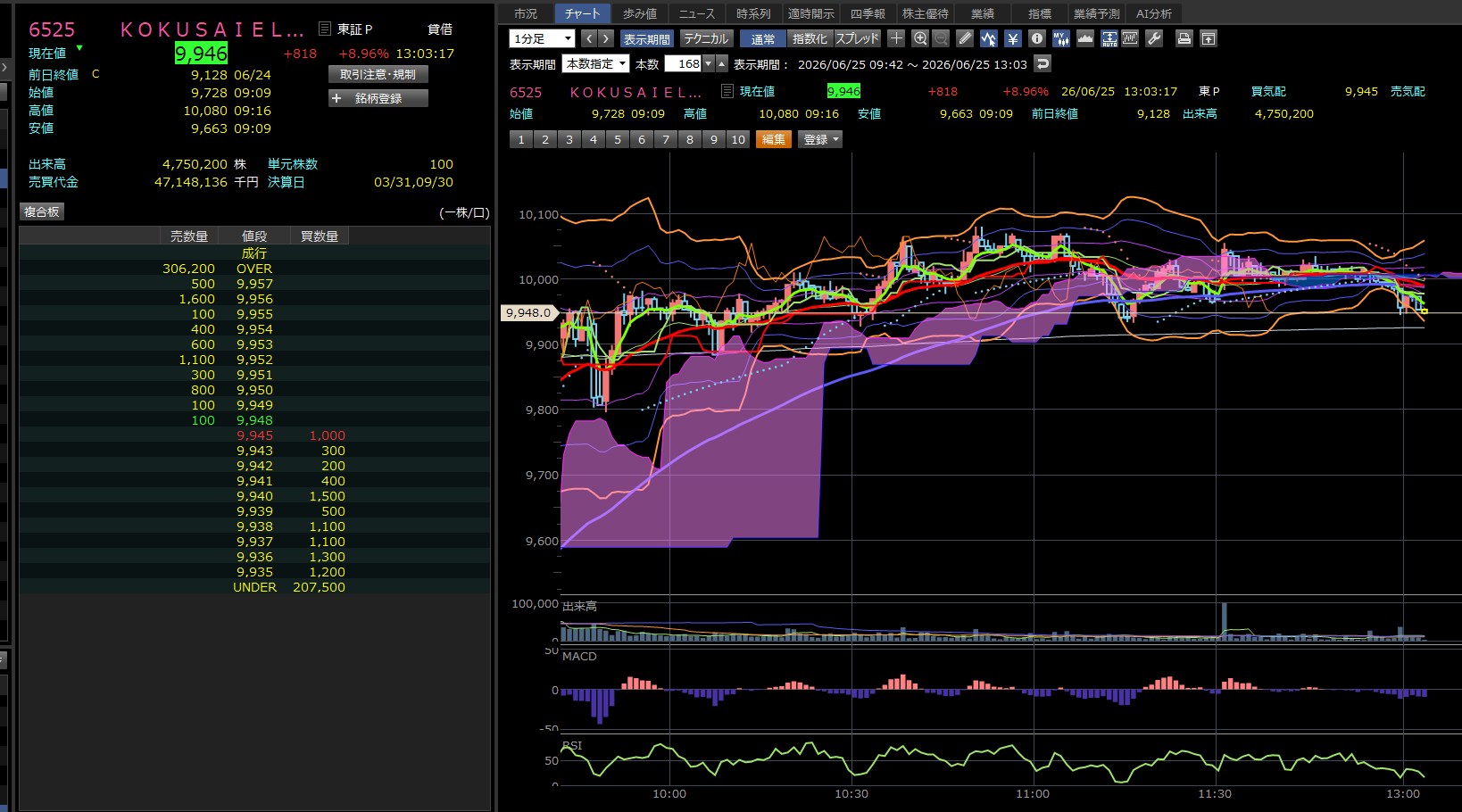The width and height of the screenshot is (1462, 812).
Task: Open the 1分足 timeframe dropdown
Action: [542, 38]
